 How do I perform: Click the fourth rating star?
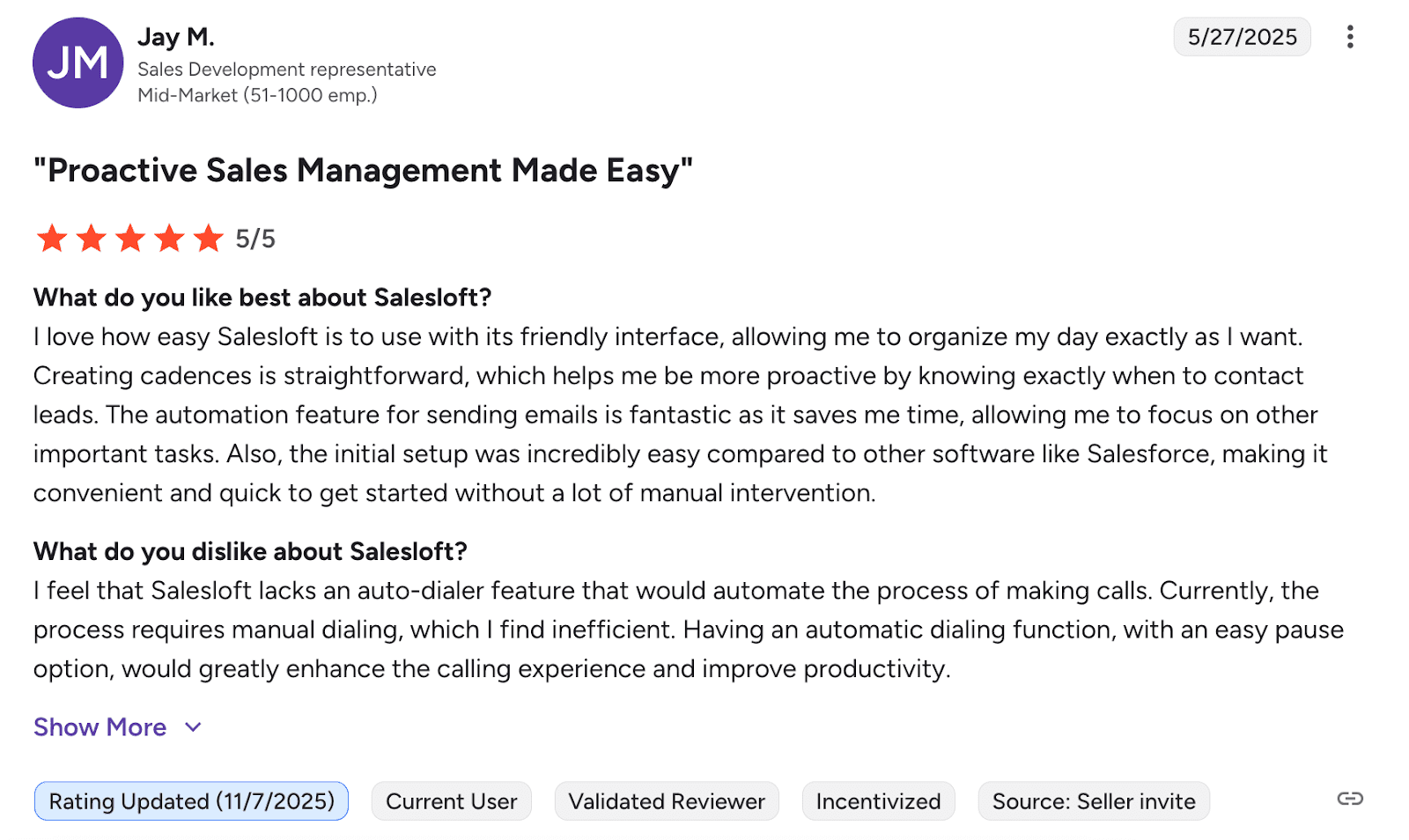(170, 238)
